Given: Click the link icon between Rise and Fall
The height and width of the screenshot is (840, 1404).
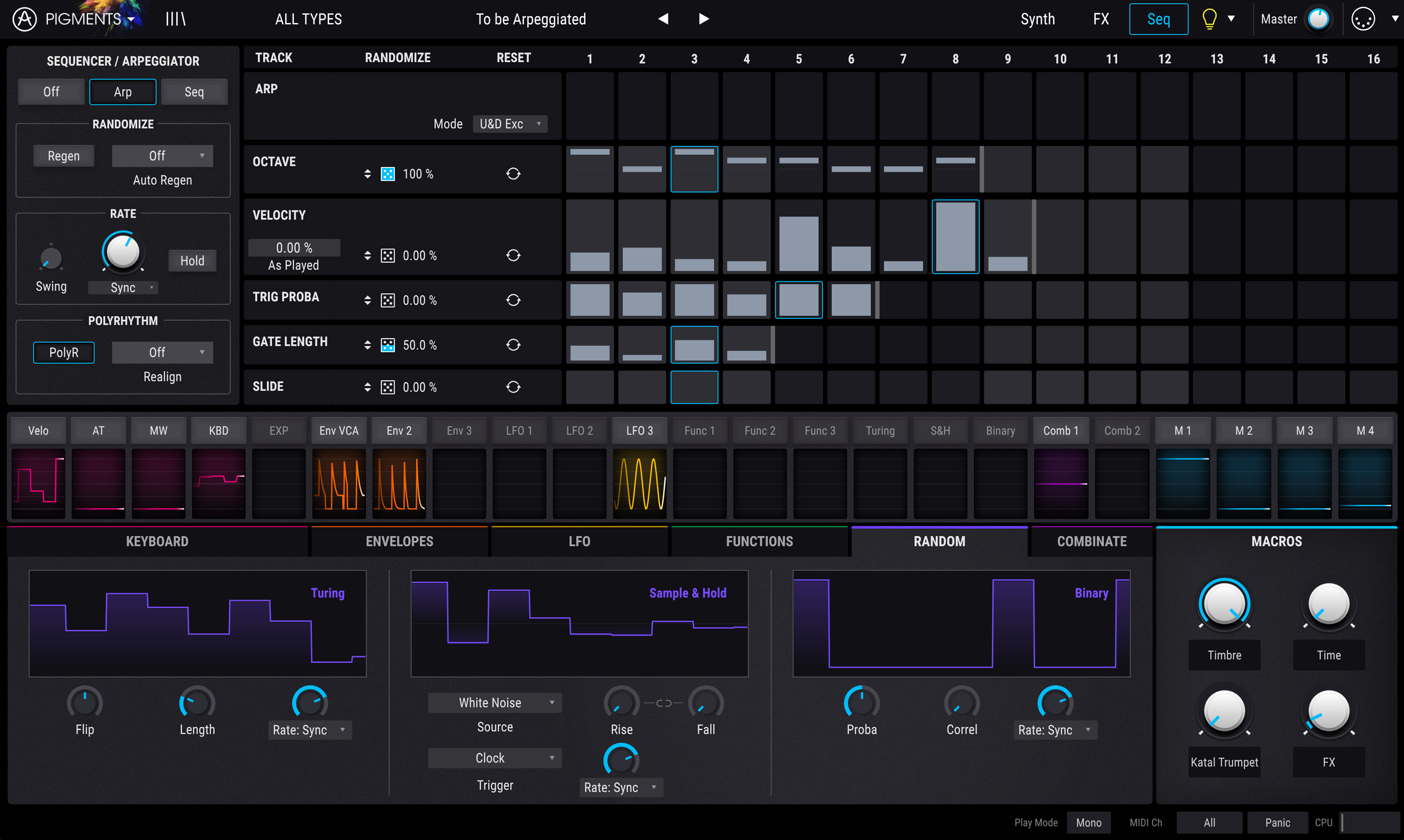Looking at the screenshot, I should click(x=663, y=703).
